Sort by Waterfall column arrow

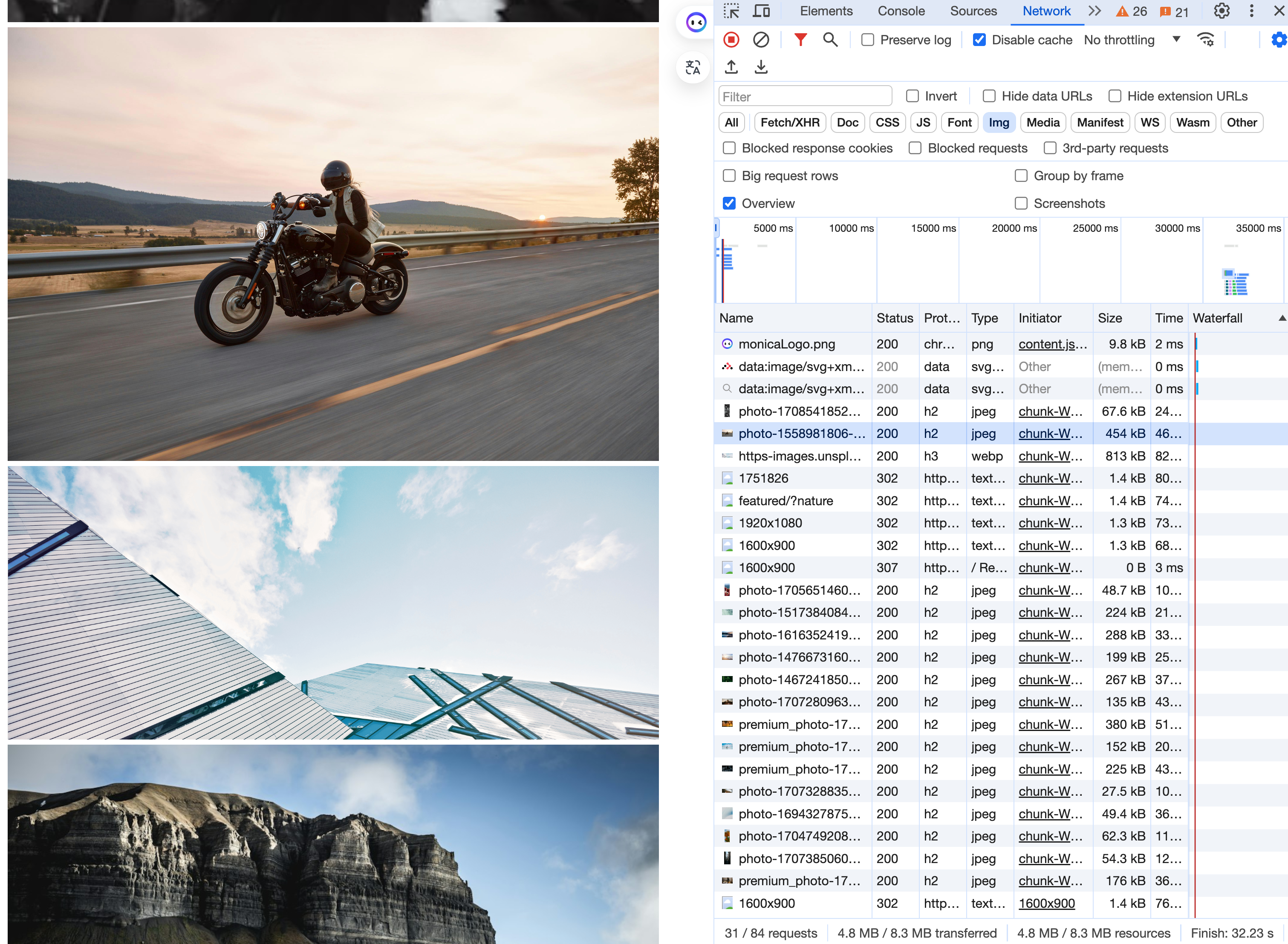coord(1282,318)
